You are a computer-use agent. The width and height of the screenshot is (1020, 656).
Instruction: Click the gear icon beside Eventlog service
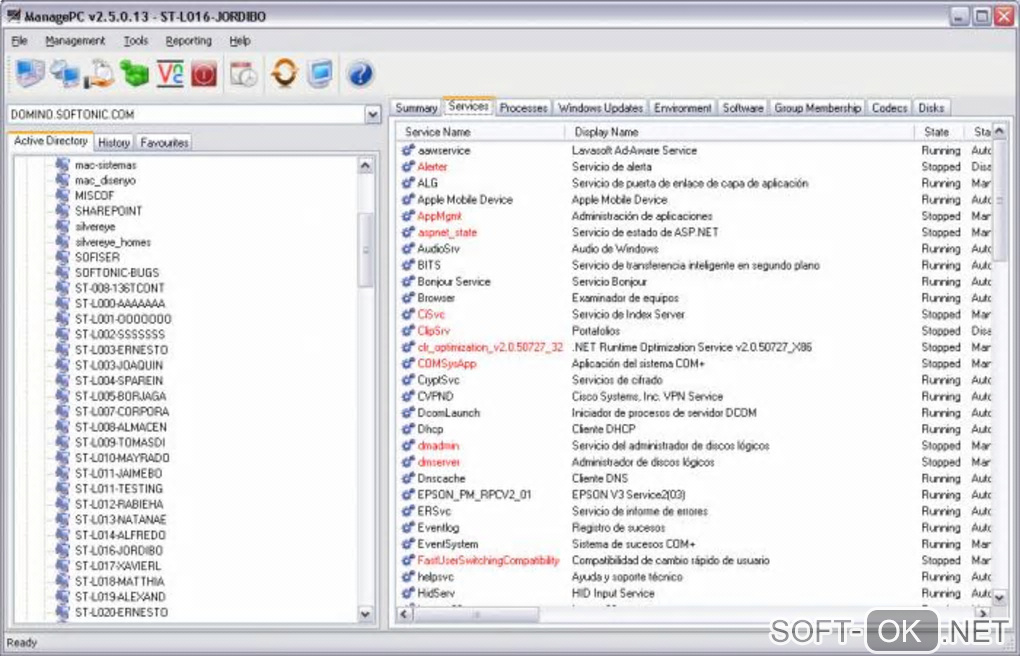[x=408, y=528]
